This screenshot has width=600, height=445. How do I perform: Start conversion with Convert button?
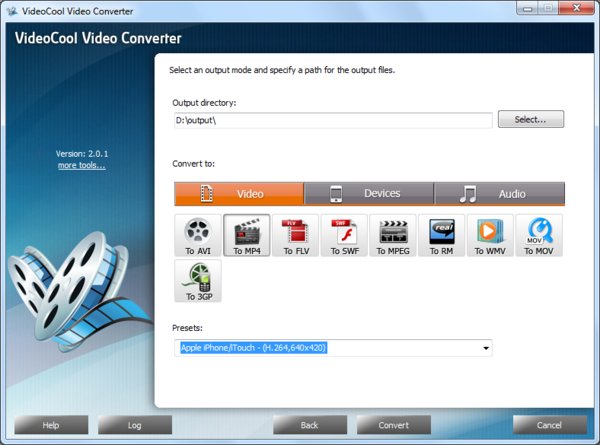pos(394,425)
